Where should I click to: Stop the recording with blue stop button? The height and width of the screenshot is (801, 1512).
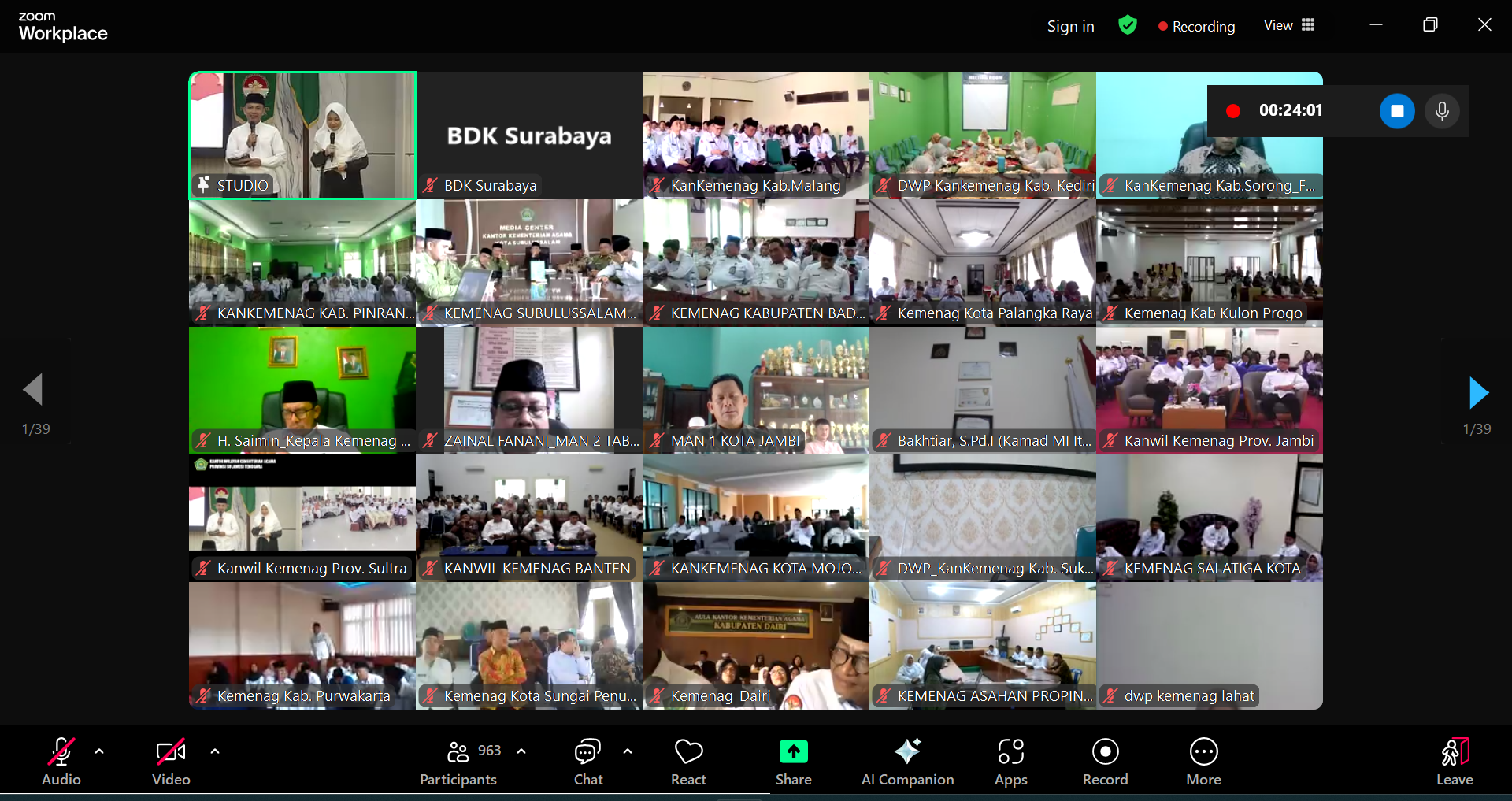pyautogui.click(x=1397, y=111)
